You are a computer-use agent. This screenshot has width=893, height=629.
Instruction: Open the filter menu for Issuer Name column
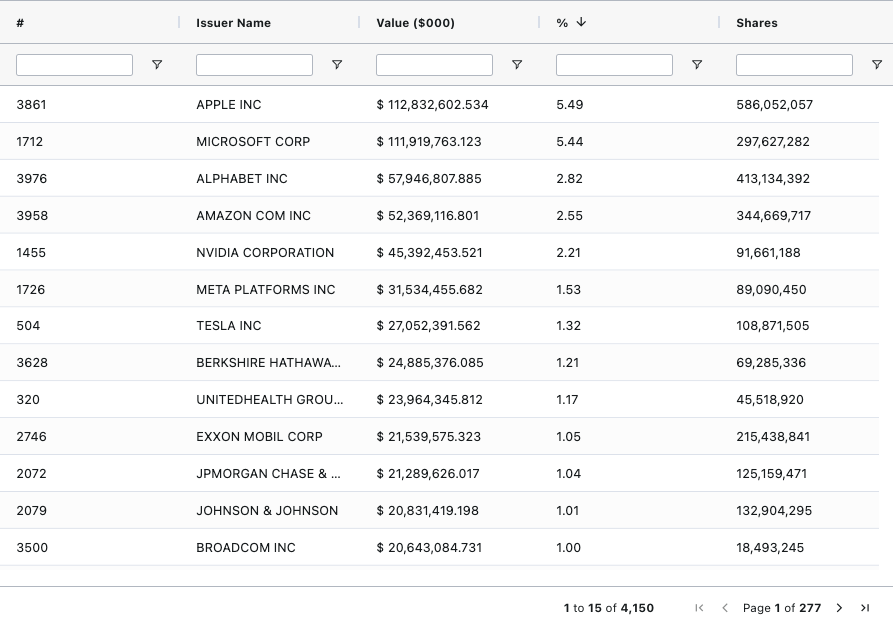coord(337,65)
